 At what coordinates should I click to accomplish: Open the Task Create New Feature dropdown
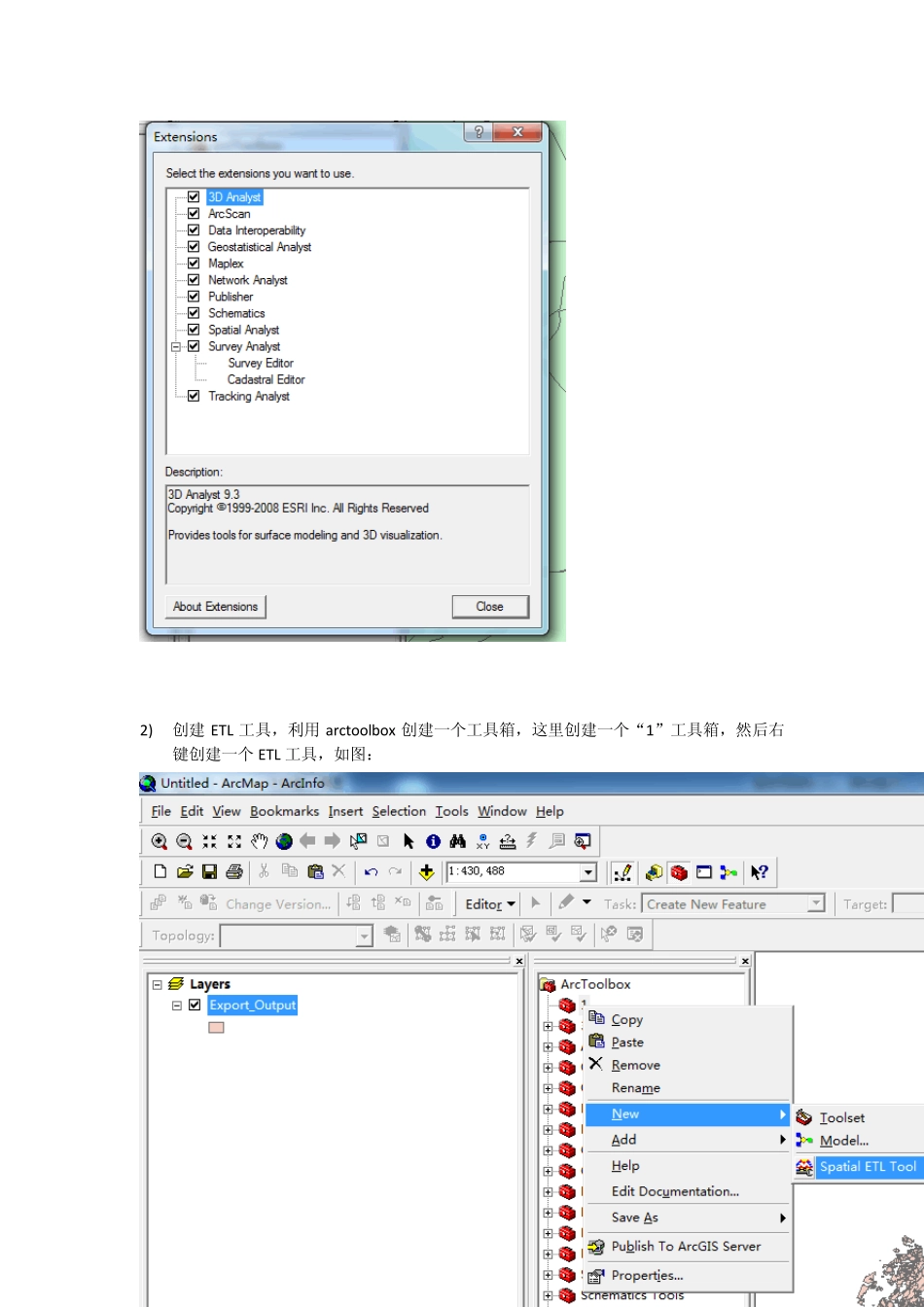tap(816, 904)
